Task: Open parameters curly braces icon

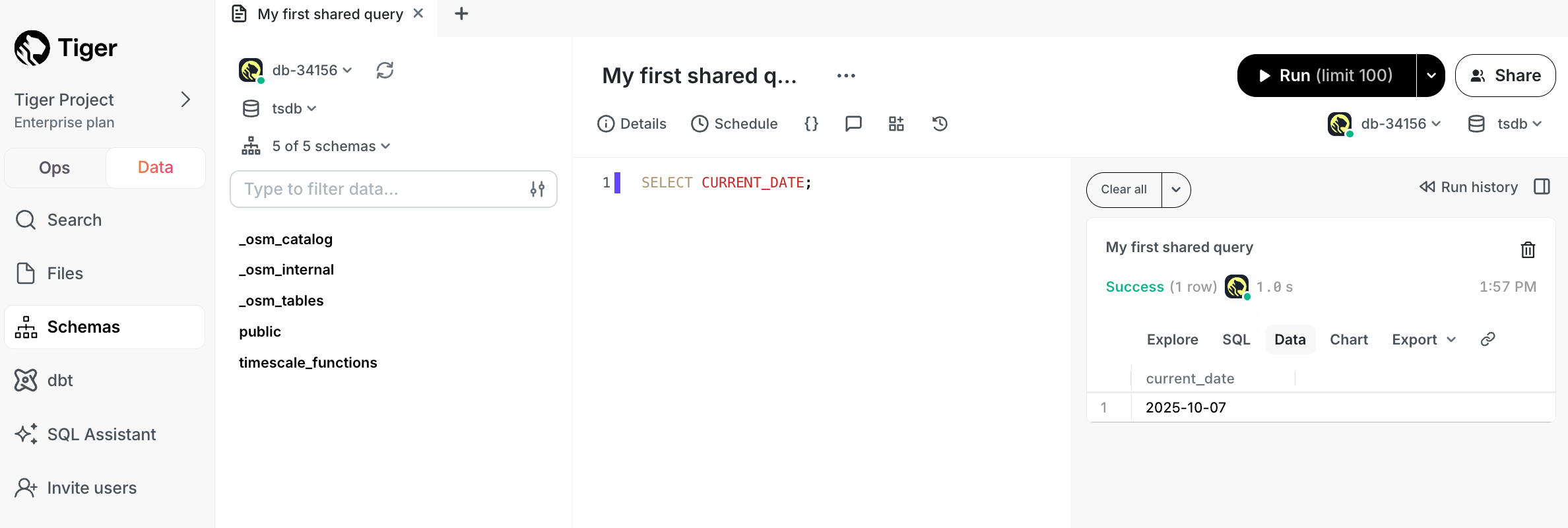Action: (x=811, y=123)
